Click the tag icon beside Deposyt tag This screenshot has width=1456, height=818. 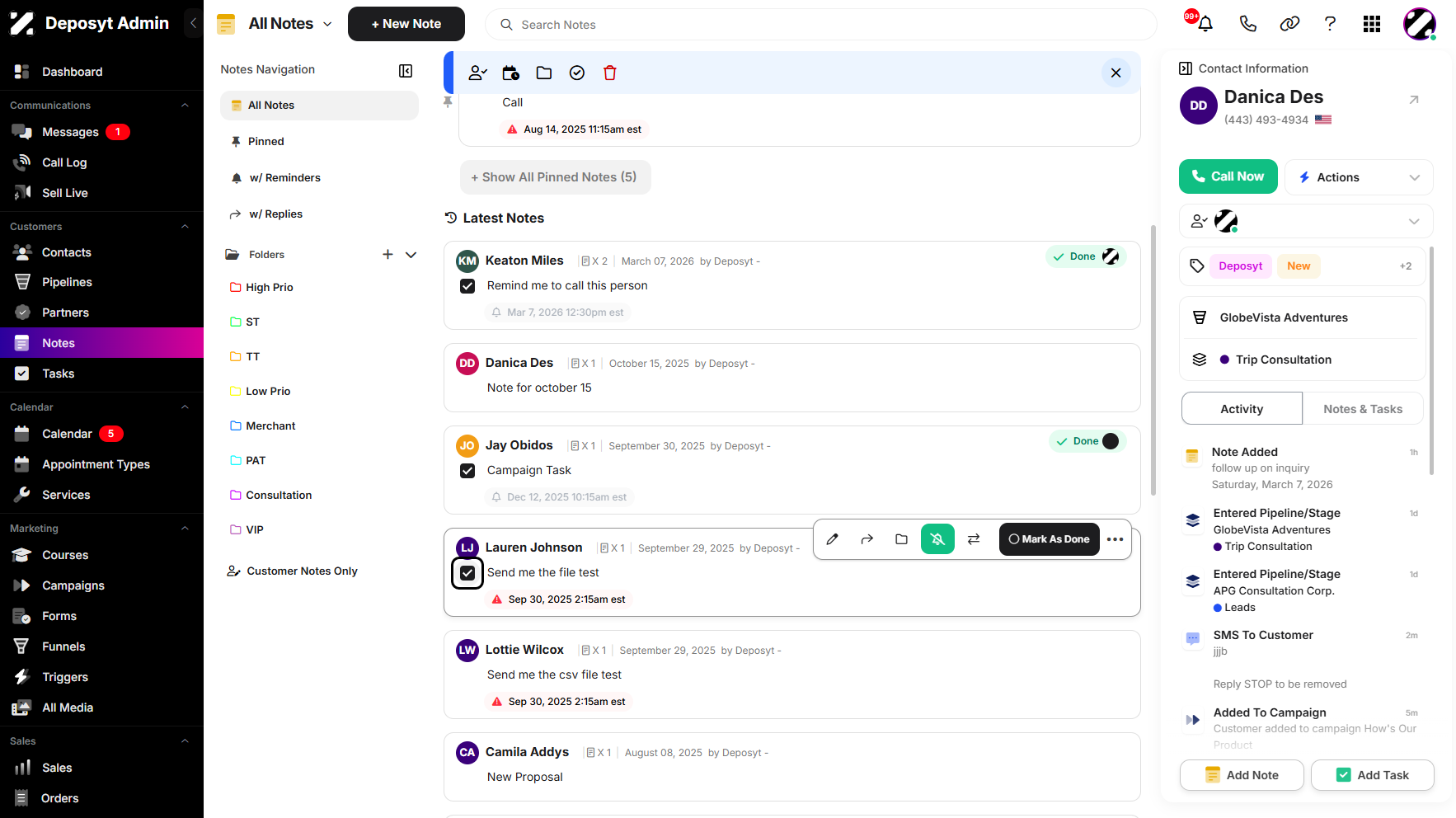tap(1197, 266)
